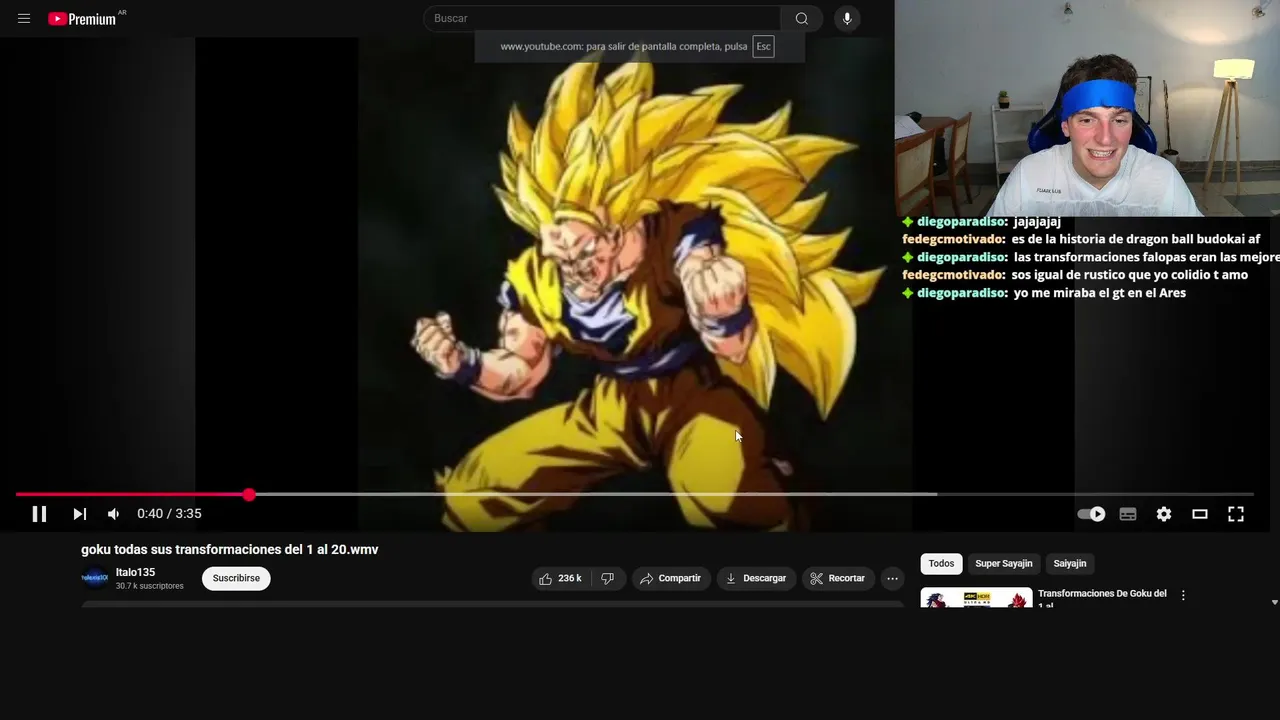
Task: Open the Italo135 channel name link
Action: pyautogui.click(x=135, y=573)
